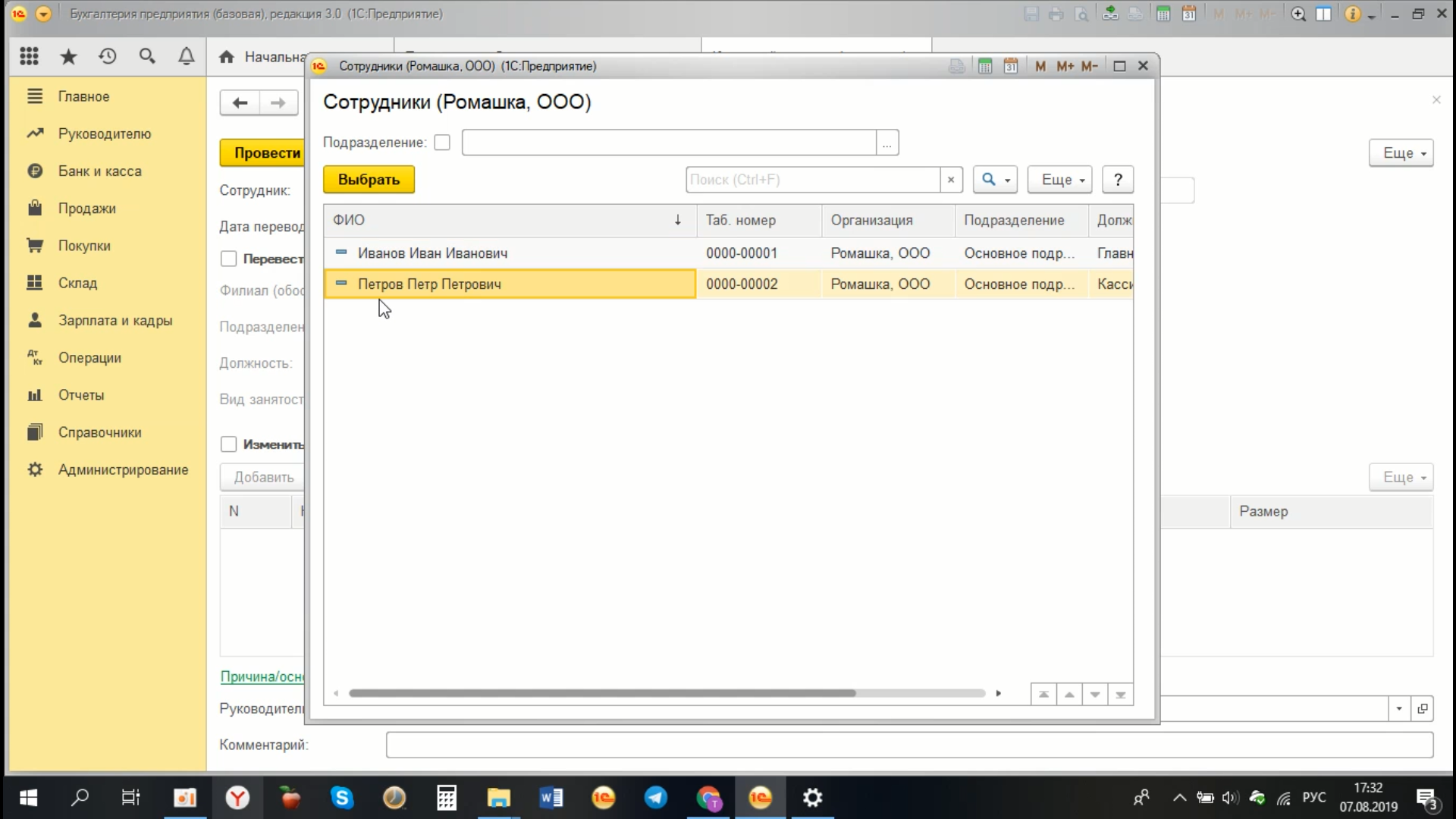Open Favorites star icon
Image resolution: width=1456 pixels, height=819 pixels.
tap(68, 56)
